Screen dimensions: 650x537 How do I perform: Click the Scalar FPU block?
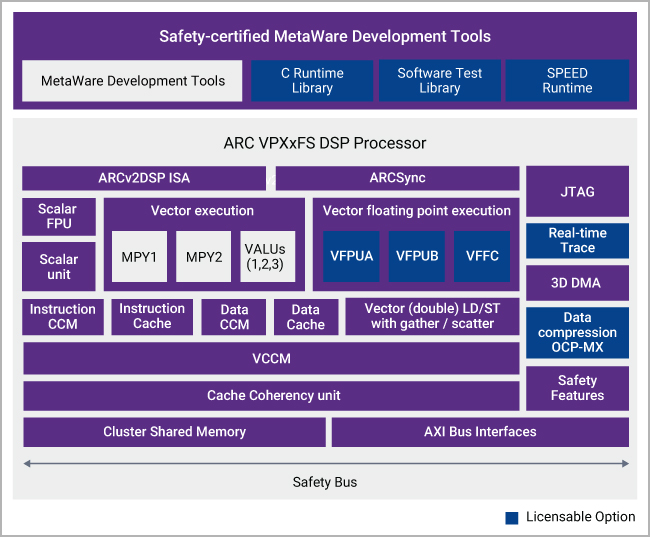tap(59, 216)
